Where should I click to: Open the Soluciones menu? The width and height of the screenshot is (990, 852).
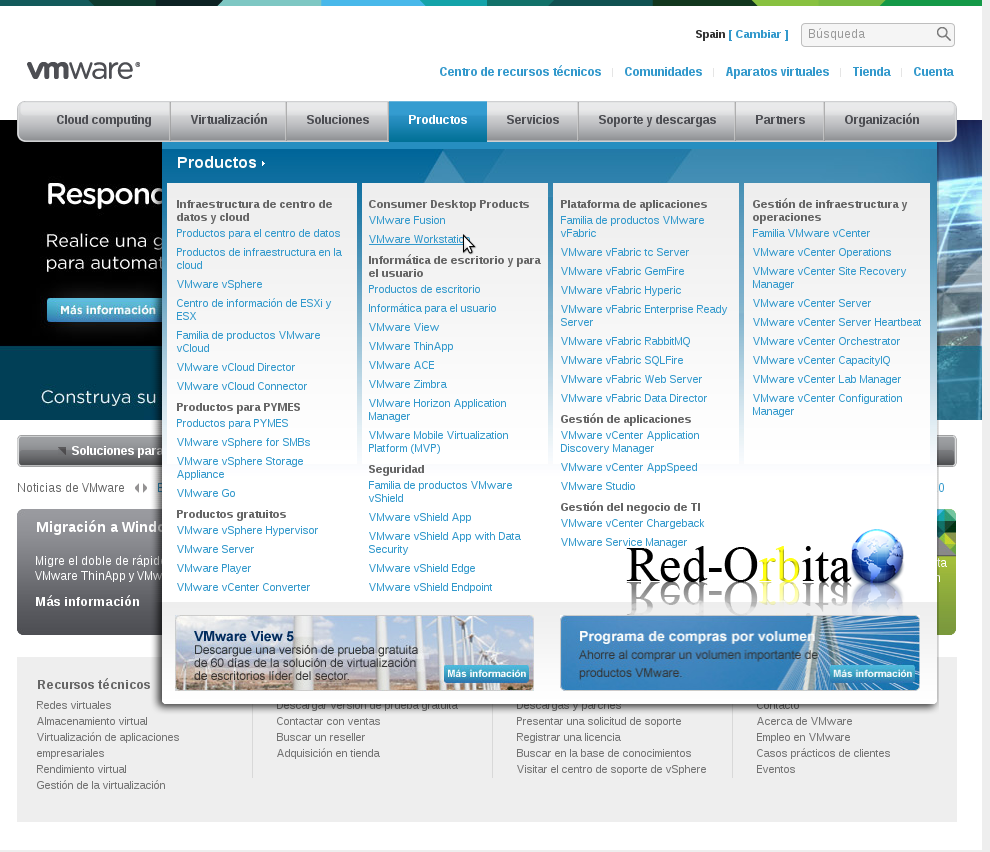[338, 120]
